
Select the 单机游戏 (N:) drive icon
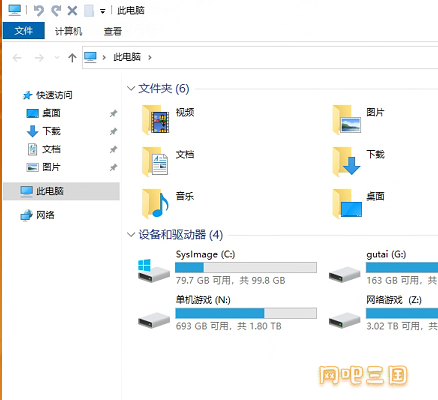click(x=154, y=321)
